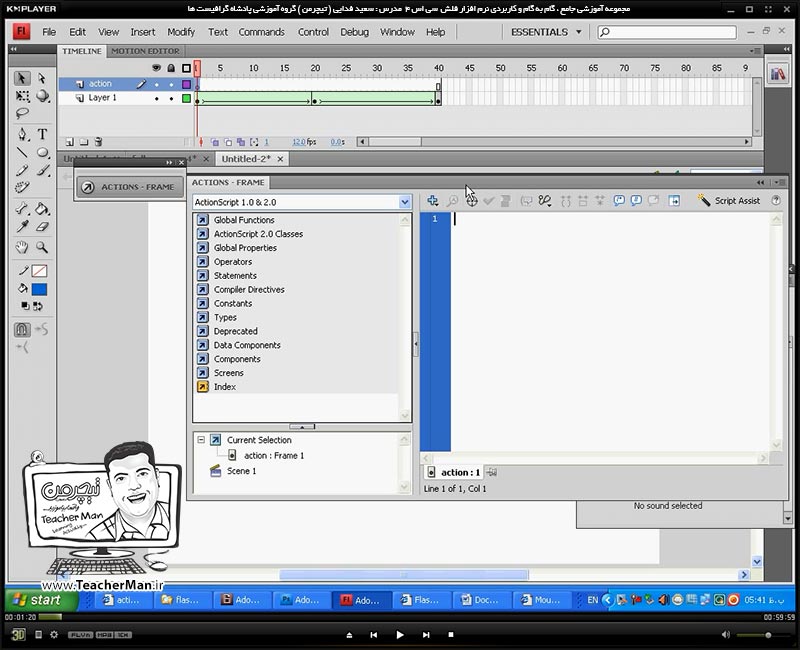Image resolution: width=800 pixels, height=650 pixels.
Task: Select the Brush tool
Action: pyautogui.click(x=43, y=170)
